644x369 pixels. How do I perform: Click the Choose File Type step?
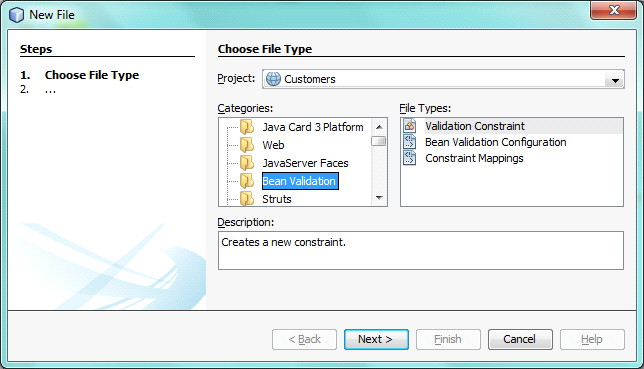pos(92,75)
